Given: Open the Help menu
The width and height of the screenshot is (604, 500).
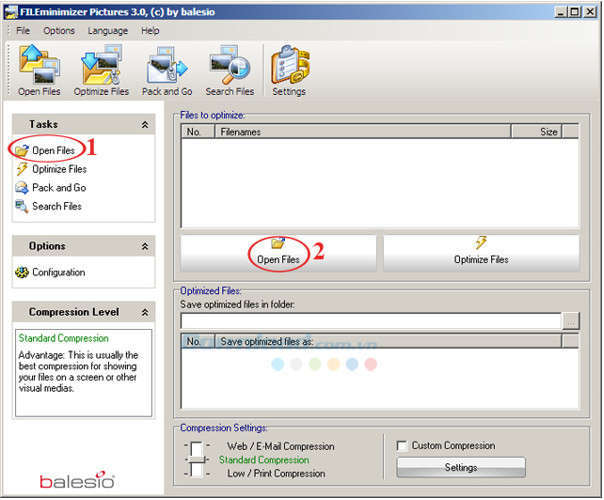Looking at the screenshot, I should click(150, 31).
